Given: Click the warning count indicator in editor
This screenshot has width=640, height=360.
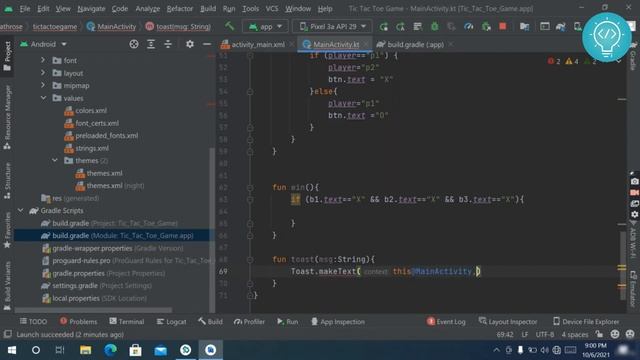Looking at the screenshot, I should (x=572, y=61).
